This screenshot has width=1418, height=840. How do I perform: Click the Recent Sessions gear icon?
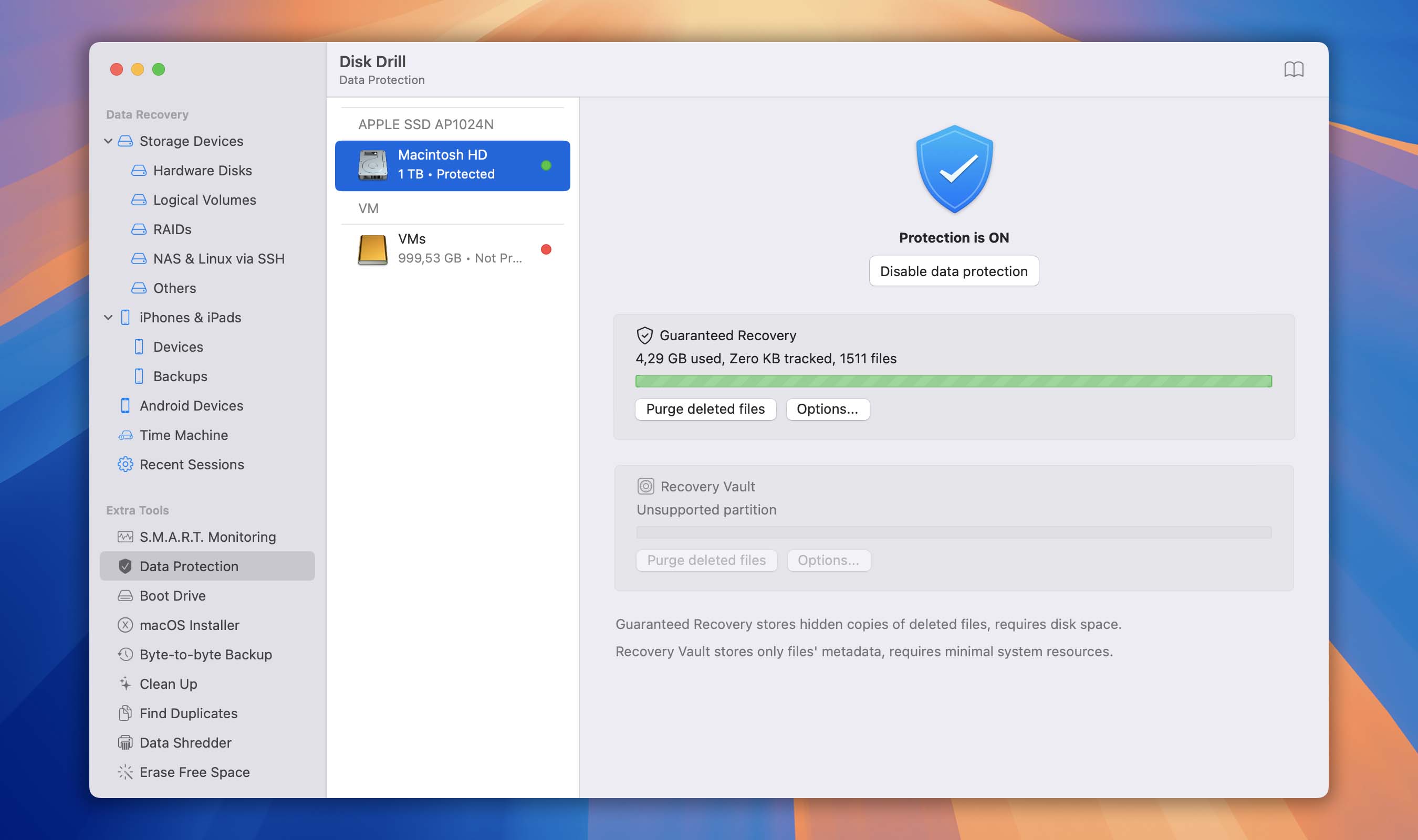[125, 465]
